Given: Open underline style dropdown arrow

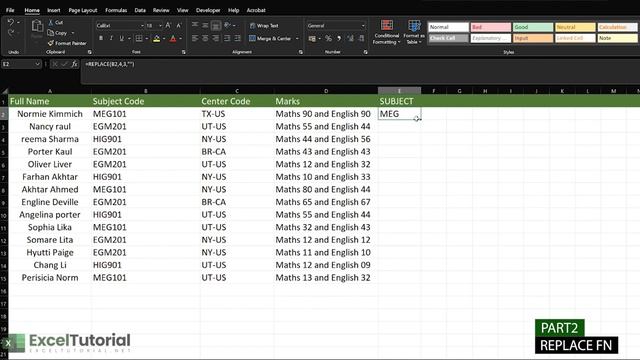Looking at the screenshot, I should [x=129, y=39].
